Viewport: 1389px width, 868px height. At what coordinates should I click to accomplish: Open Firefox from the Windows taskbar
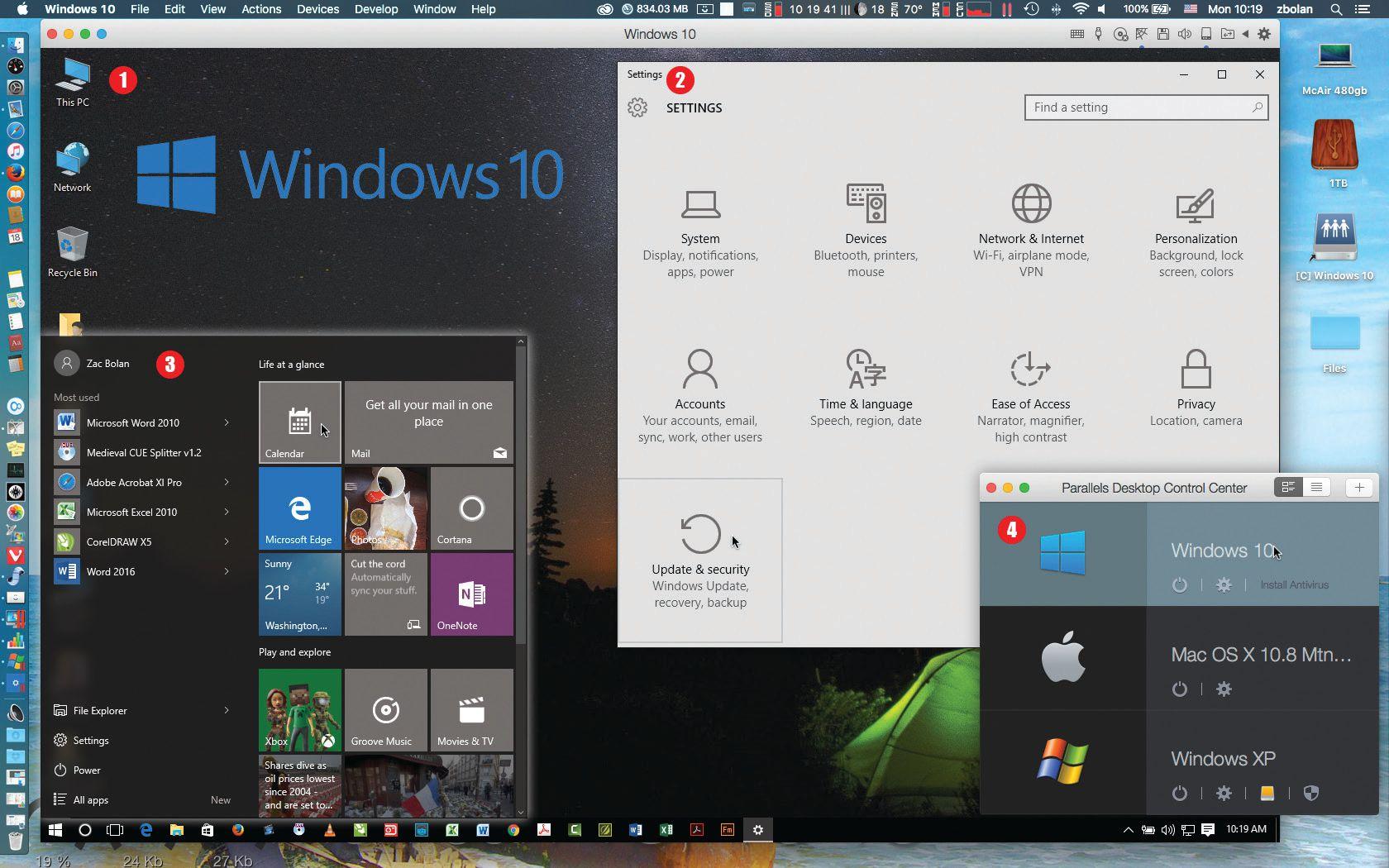(238, 830)
